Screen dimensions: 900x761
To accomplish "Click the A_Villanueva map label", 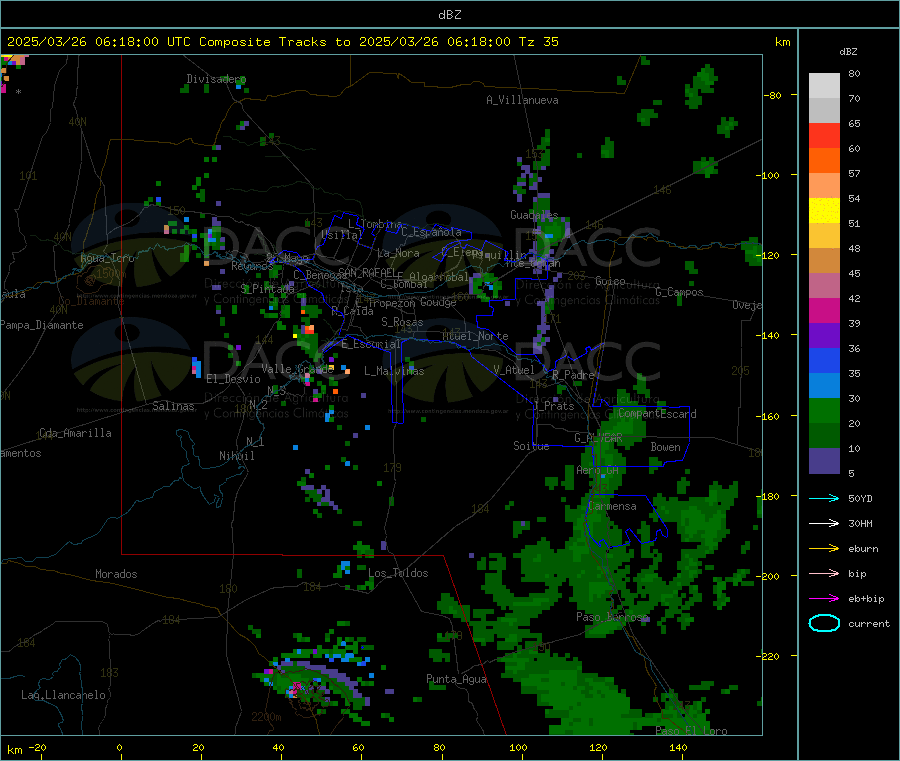I will pyautogui.click(x=522, y=100).
